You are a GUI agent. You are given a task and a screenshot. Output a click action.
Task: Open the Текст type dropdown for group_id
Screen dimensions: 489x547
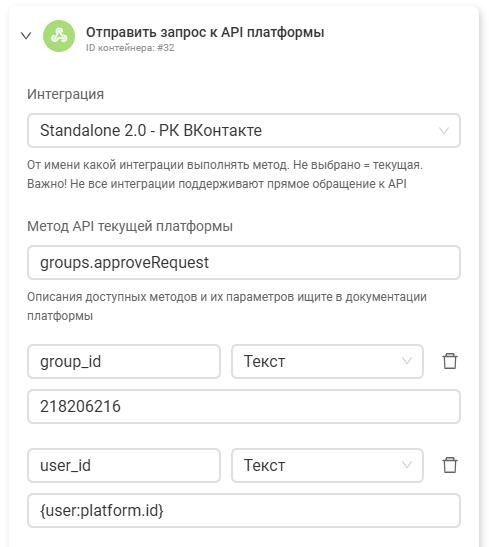[327, 361]
